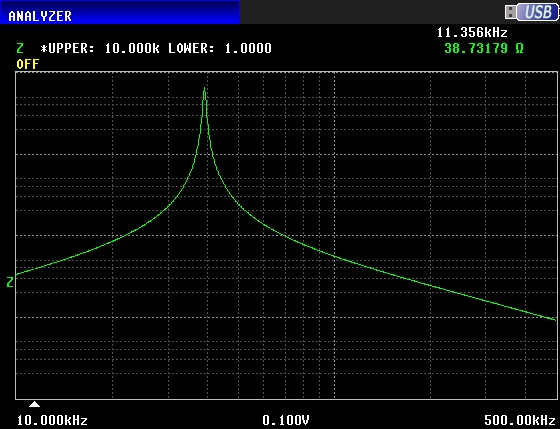560x429 pixels.
Task: Click the resonance peak of the green trace
Action: [x=204, y=89]
